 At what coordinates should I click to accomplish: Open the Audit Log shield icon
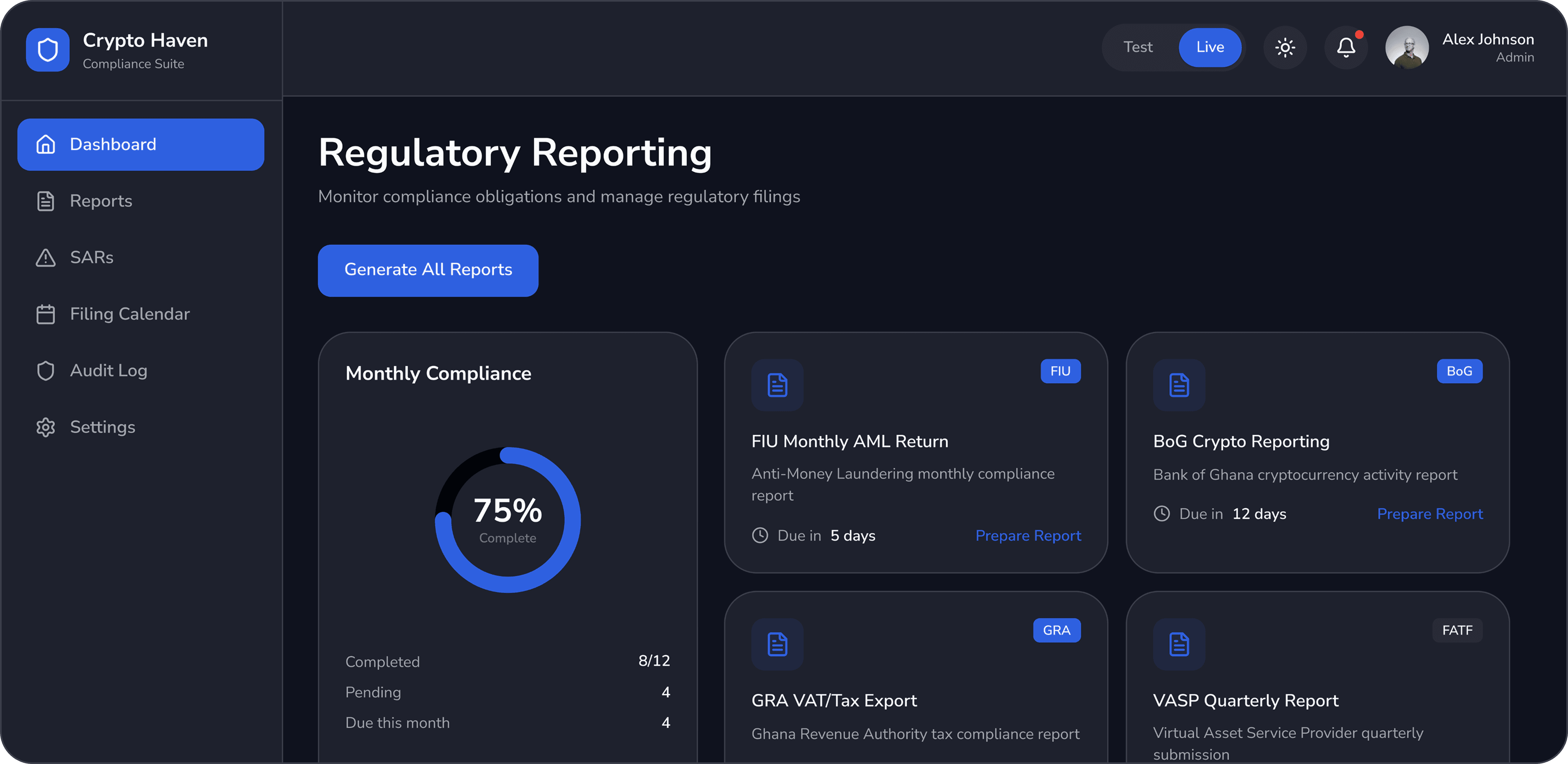click(46, 370)
